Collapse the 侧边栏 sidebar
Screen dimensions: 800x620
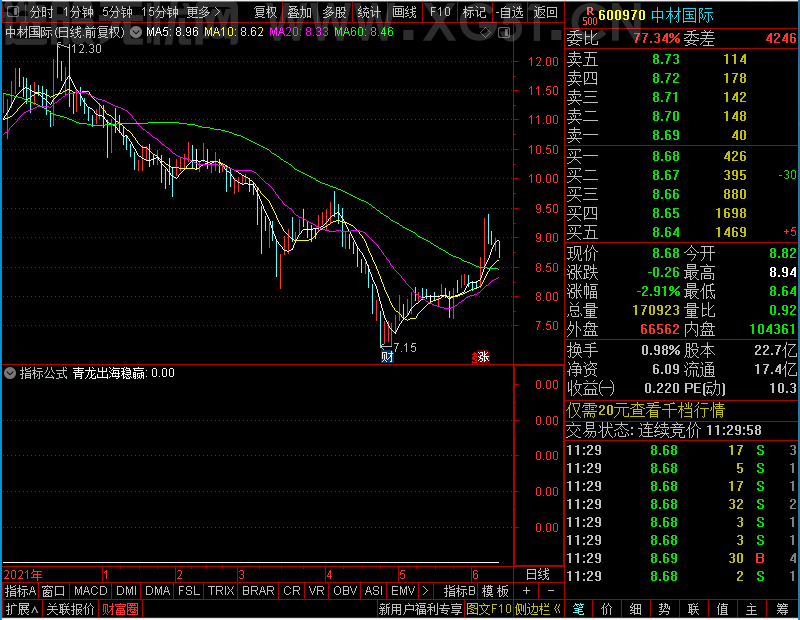[538, 609]
